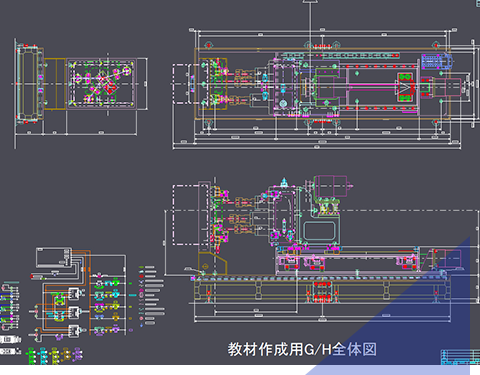Select the front view drawing with diagonal mold layout
This screenshot has width=480, height=375.
pyautogui.click(x=81, y=93)
